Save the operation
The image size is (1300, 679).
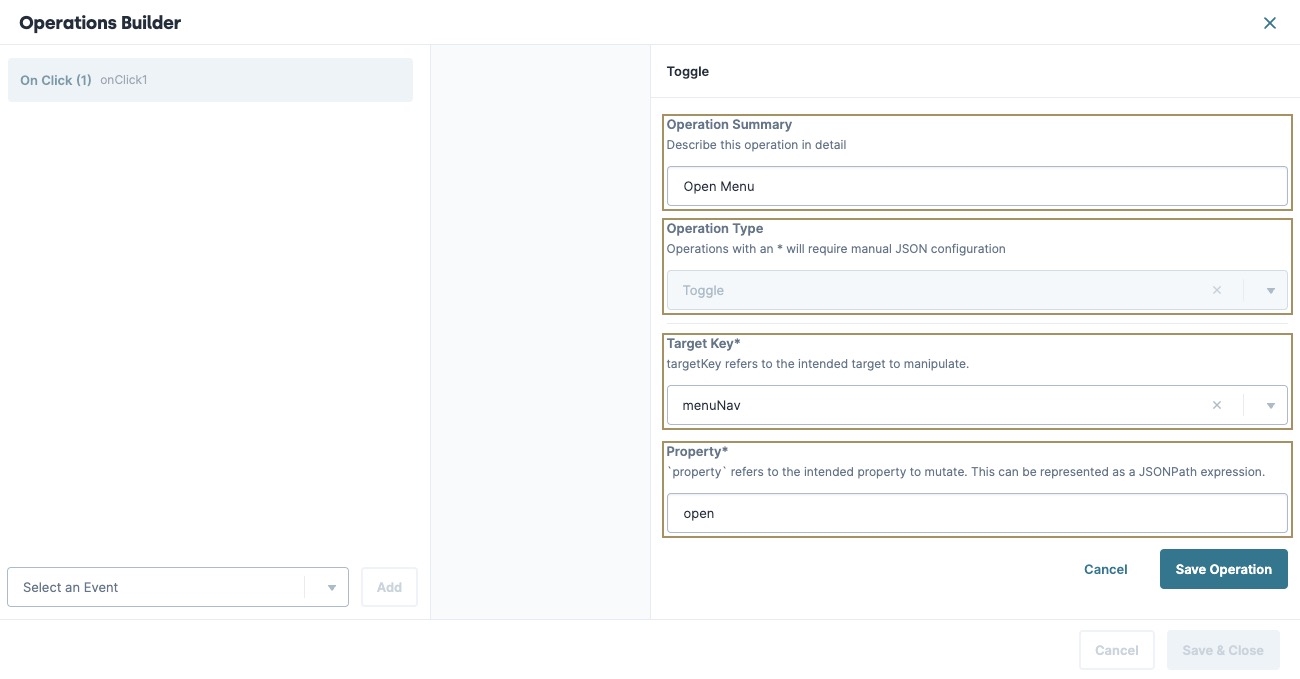[1224, 569]
